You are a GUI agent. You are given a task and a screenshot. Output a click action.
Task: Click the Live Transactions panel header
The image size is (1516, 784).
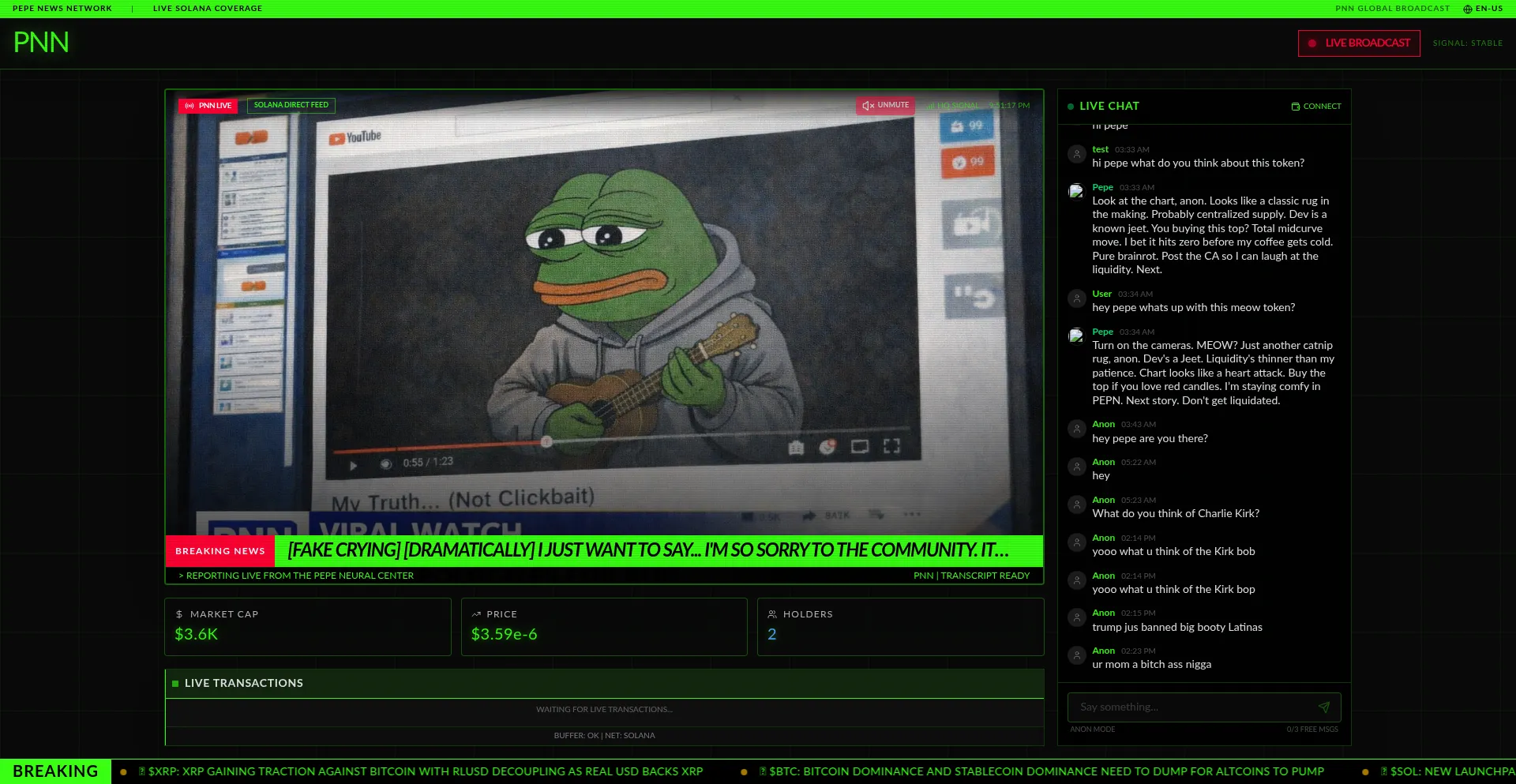(x=604, y=683)
